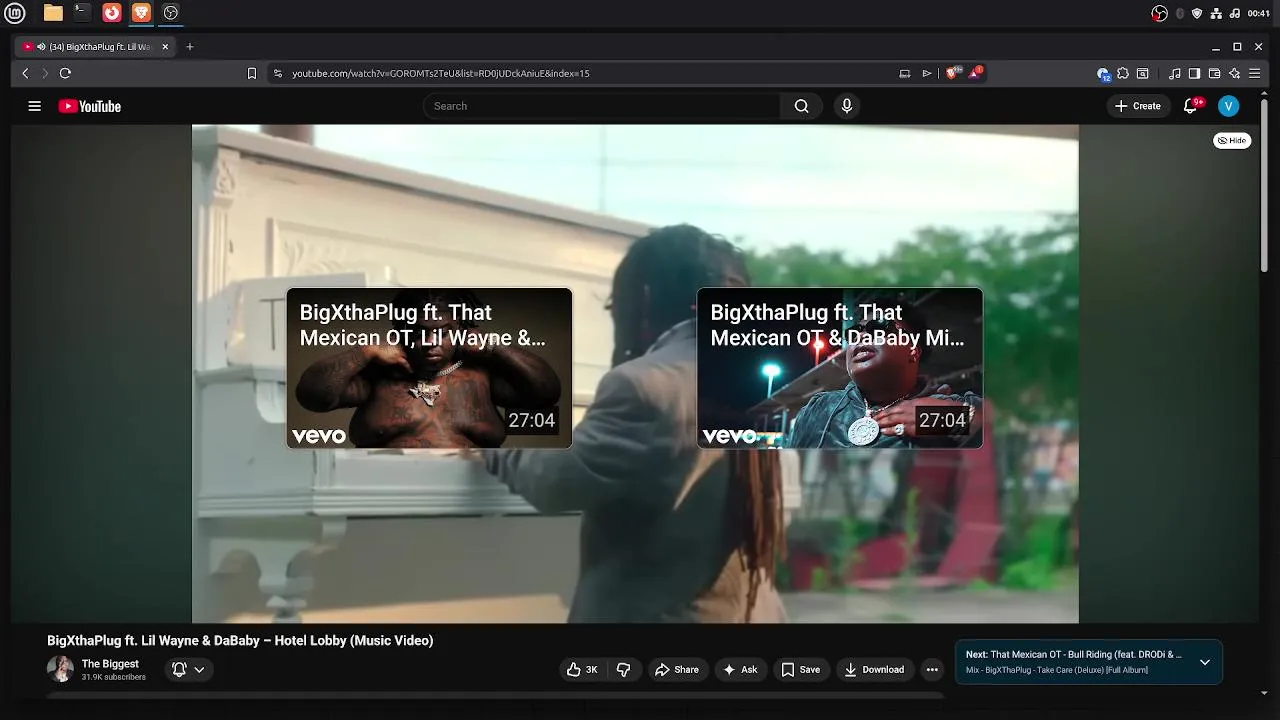Select the BigXthaPlug YouTube browser tab

click(x=97, y=47)
